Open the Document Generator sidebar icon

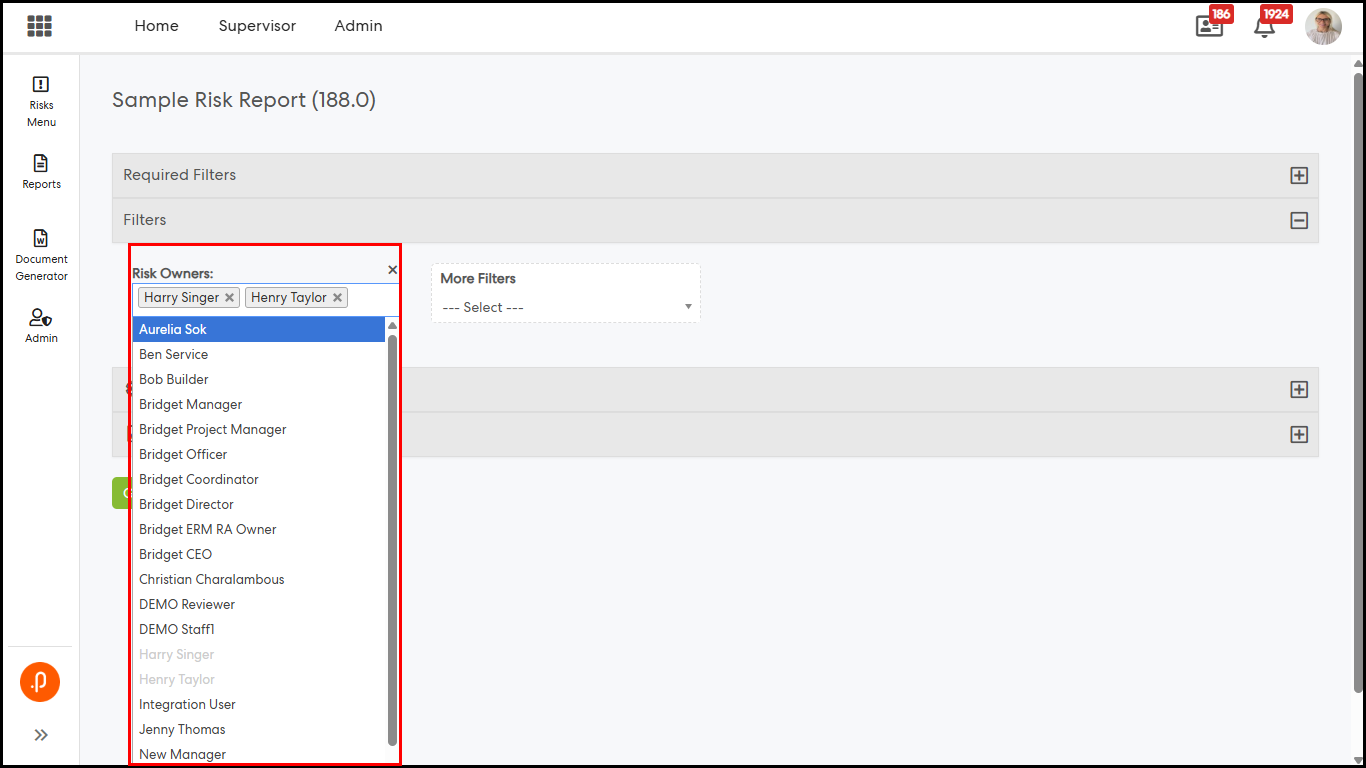tap(41, 255)
